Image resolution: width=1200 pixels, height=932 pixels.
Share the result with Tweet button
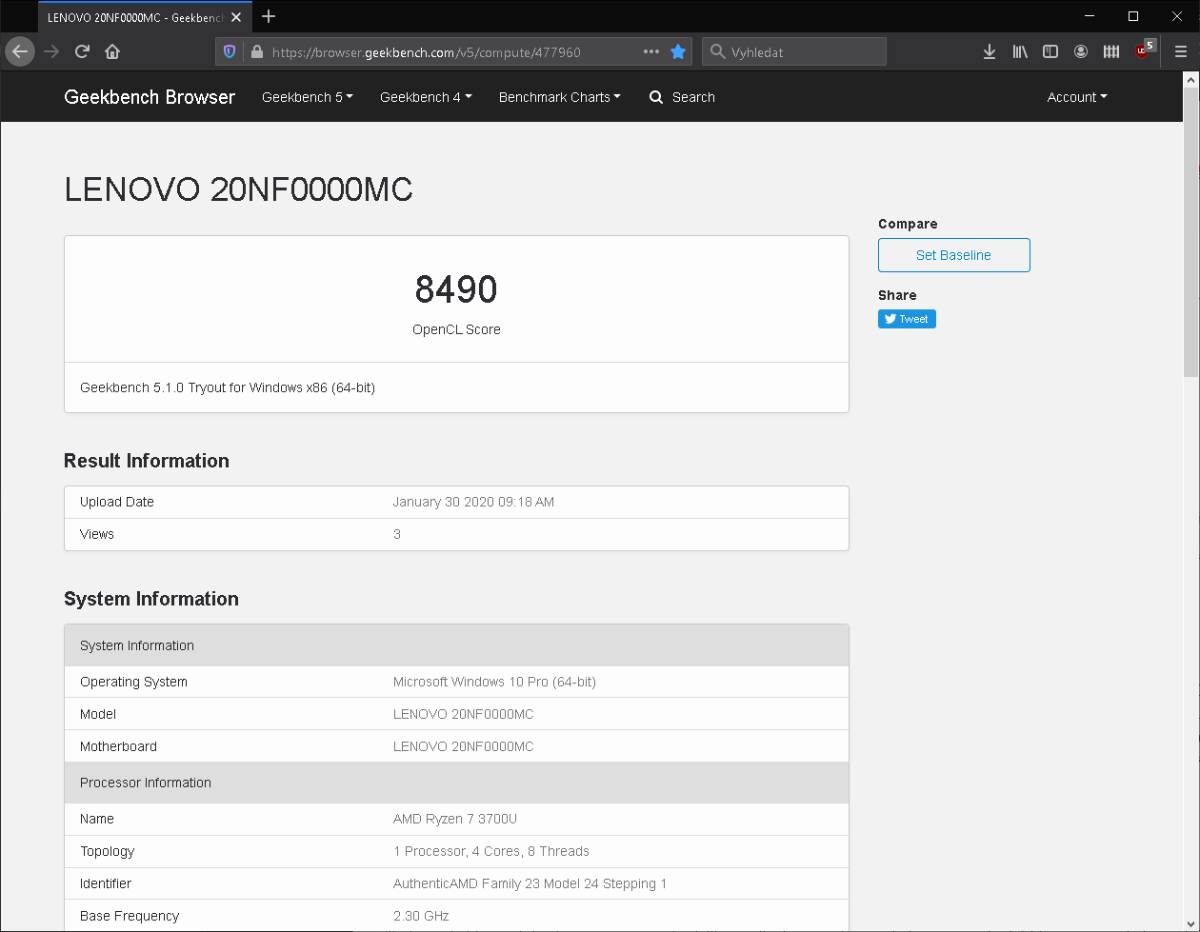click(907, 319)
